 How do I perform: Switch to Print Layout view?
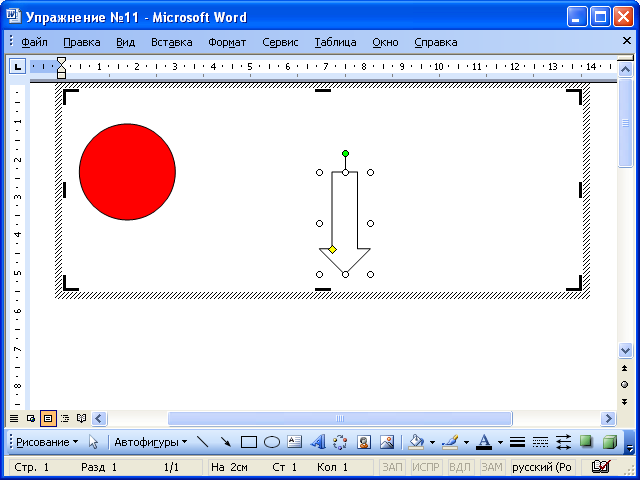48,418
